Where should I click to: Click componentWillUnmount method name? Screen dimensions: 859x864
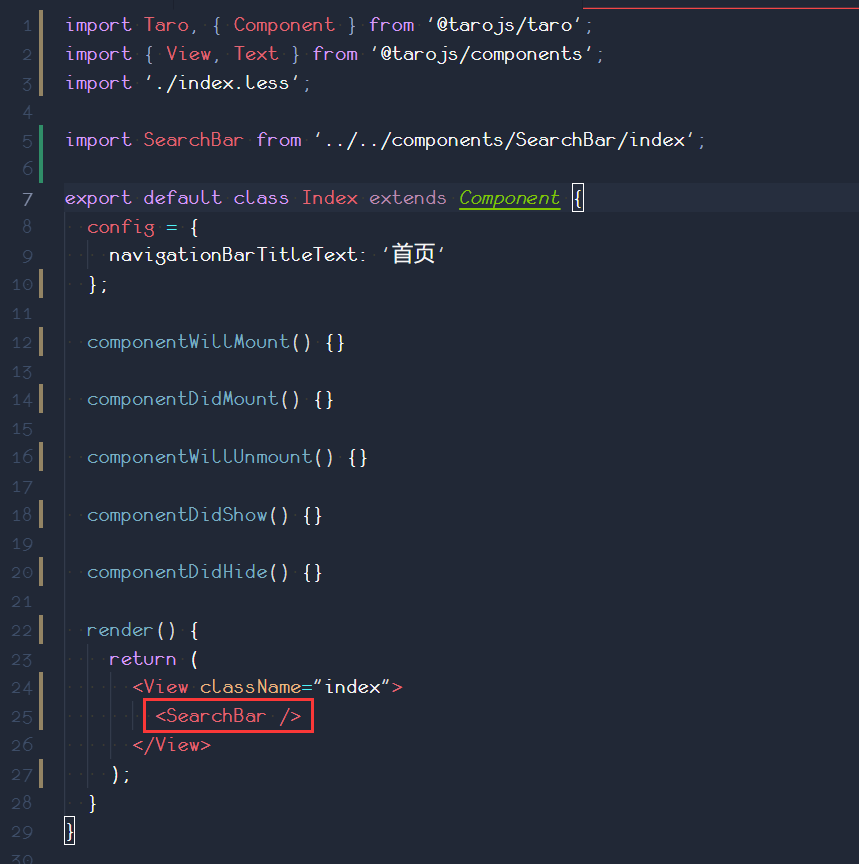point(199,457)
